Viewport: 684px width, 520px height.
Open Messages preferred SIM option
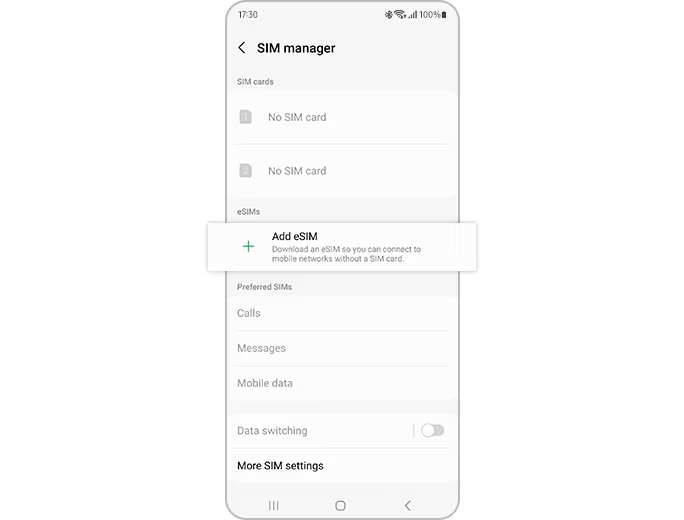[x=342, y=348]
